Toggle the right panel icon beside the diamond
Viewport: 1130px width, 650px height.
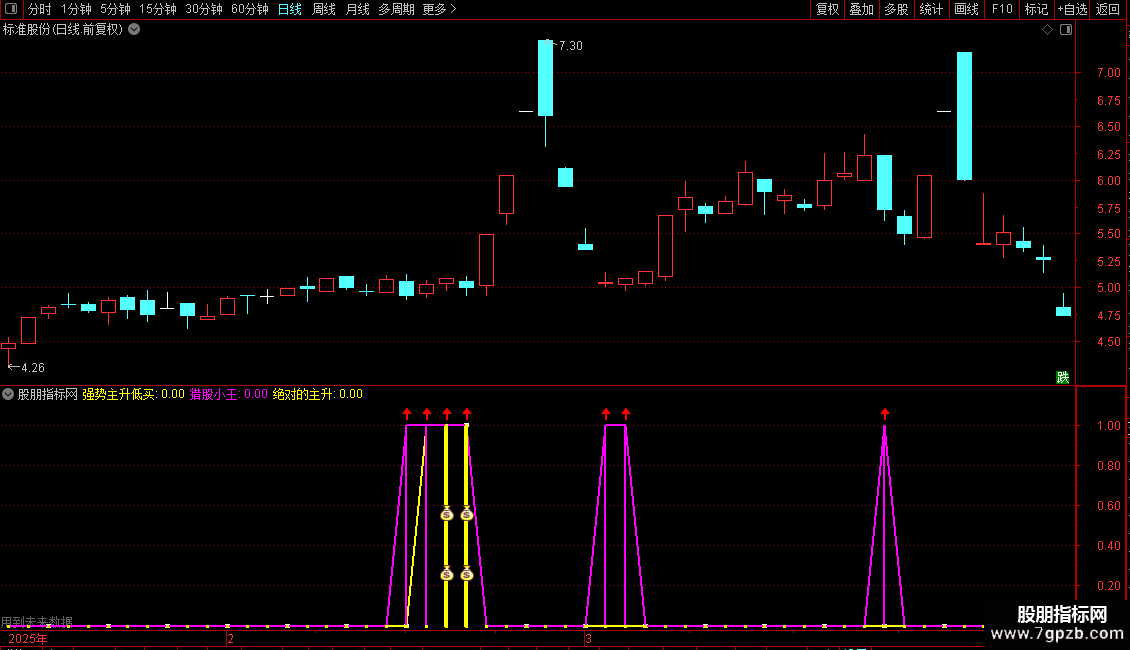[1066, 30]
